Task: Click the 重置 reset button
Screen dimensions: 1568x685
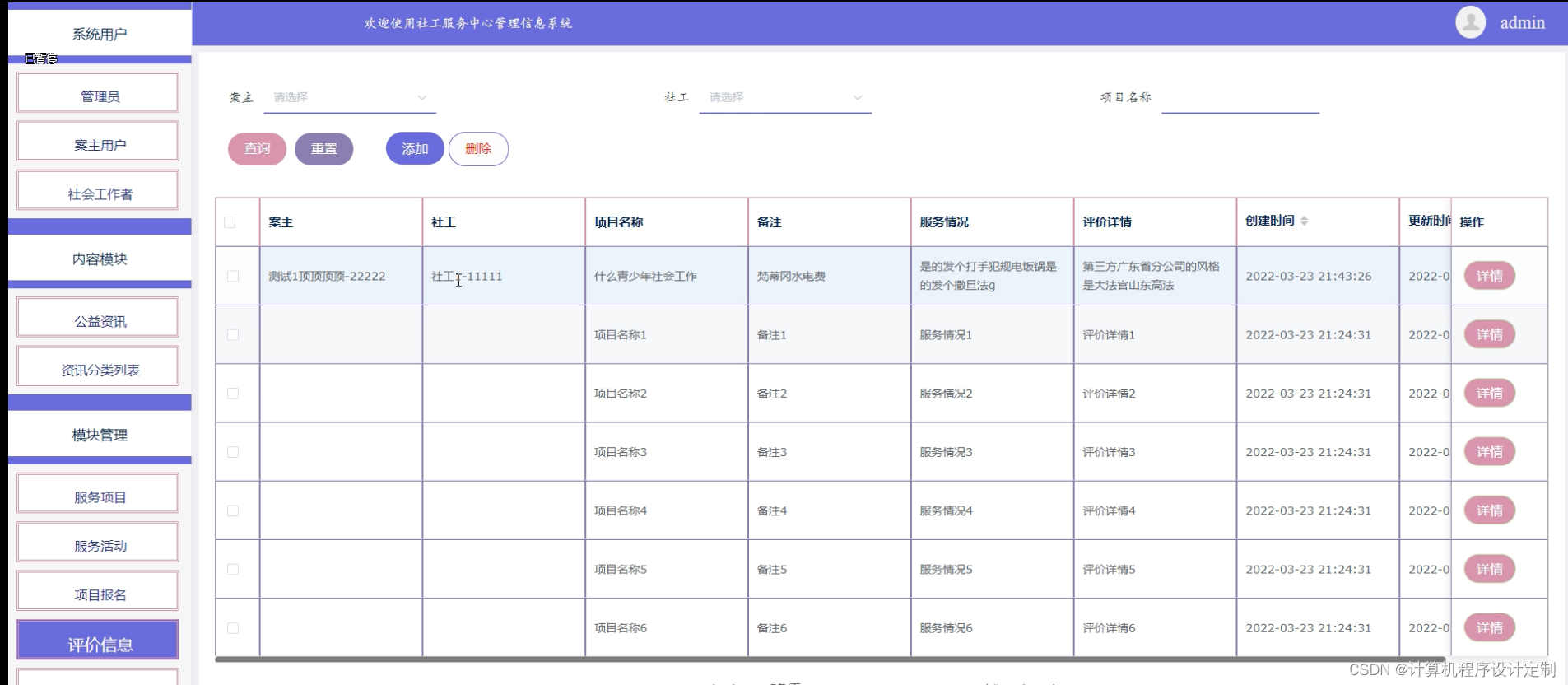Action: coord(323,149)
